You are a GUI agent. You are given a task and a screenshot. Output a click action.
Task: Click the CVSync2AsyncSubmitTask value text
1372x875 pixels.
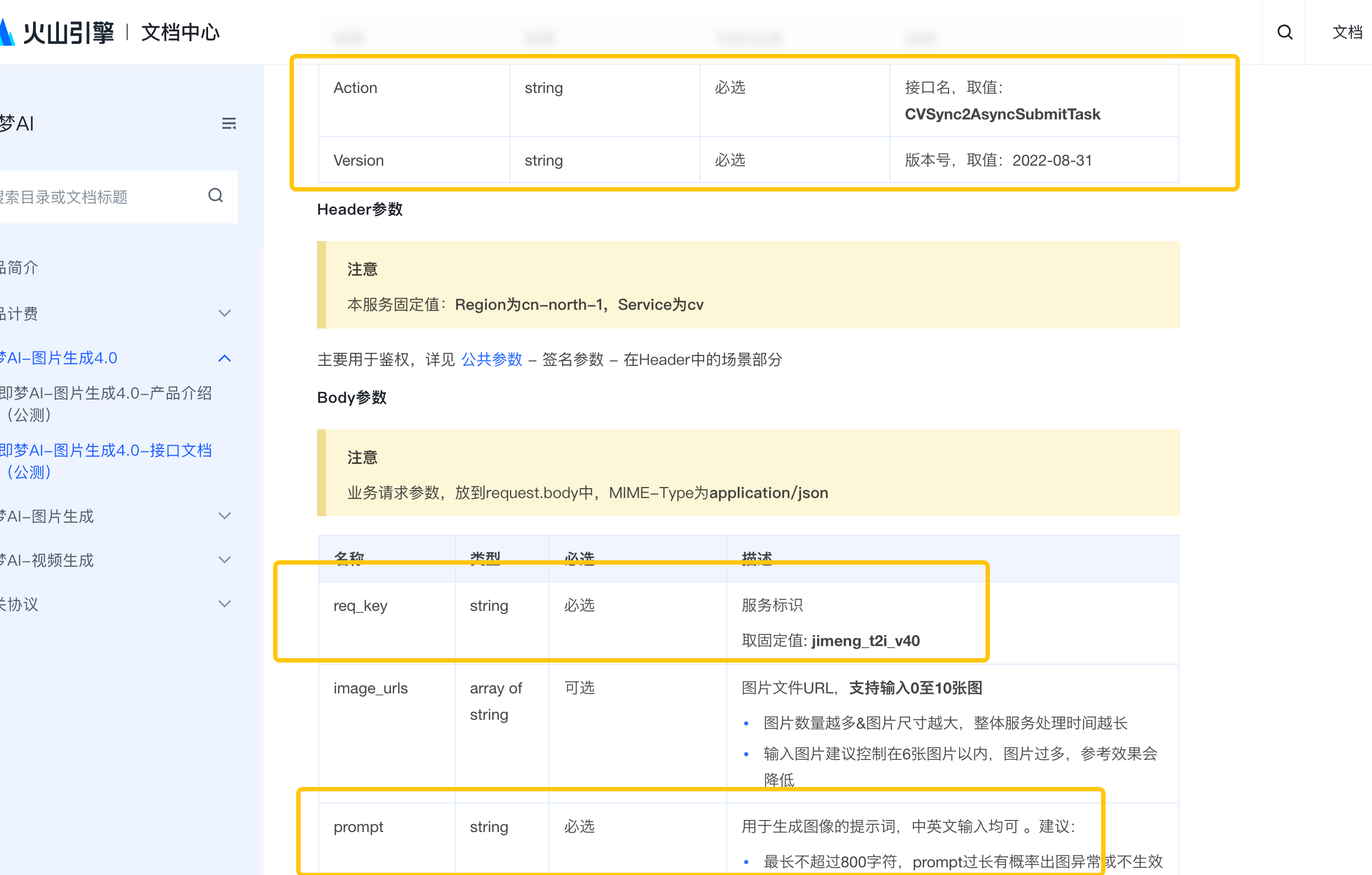[x=1002, y=114]
